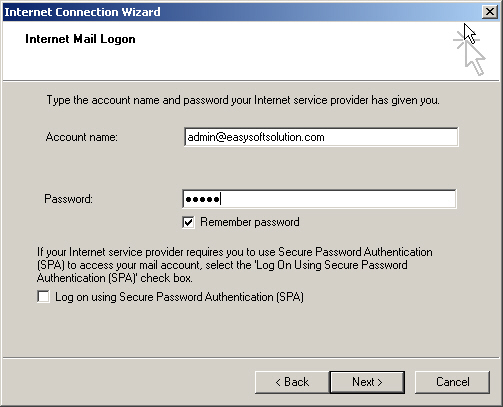Click on the admin@easysoftsolution.com text
The height and width of the screenshot is (407, 503).
coord(256,137)
